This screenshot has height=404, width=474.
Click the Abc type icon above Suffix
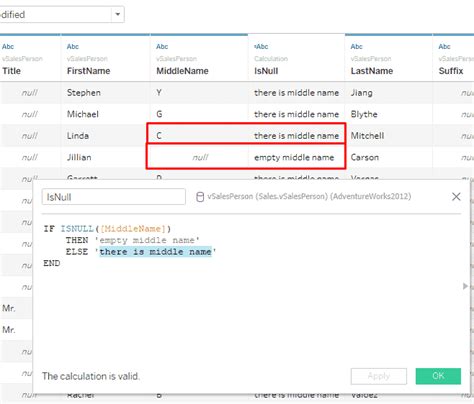point(444,47)
